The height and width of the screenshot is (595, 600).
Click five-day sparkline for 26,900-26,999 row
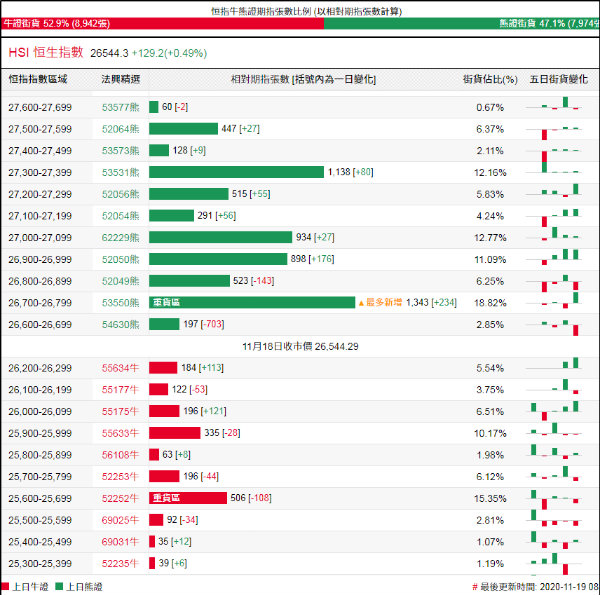[x=554, y=257]
